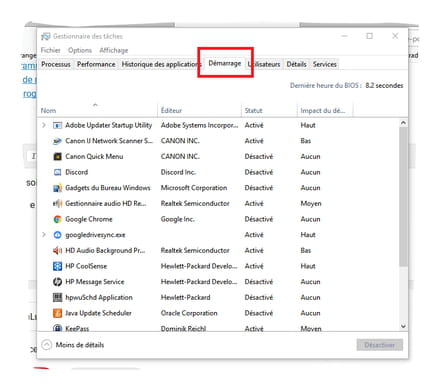Switch to the Détails tab
440x392 pixels.
(296, 64)
